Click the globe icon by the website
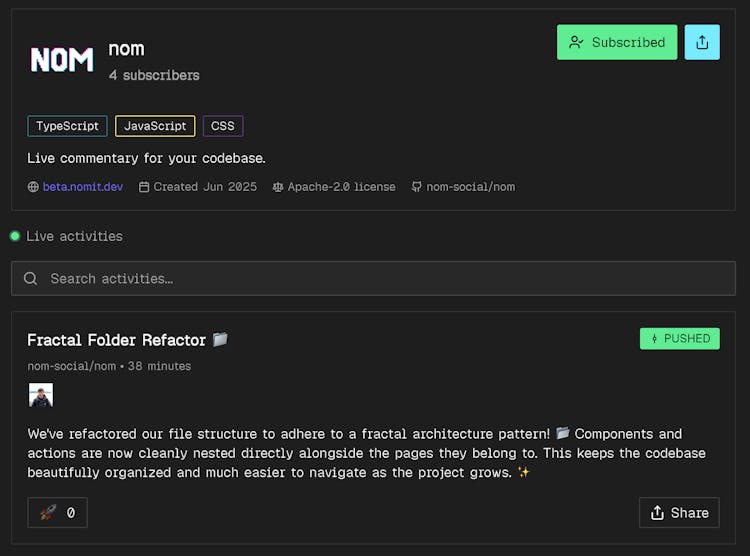This screenshot has height=556, width=750. (x=33, y=187)
